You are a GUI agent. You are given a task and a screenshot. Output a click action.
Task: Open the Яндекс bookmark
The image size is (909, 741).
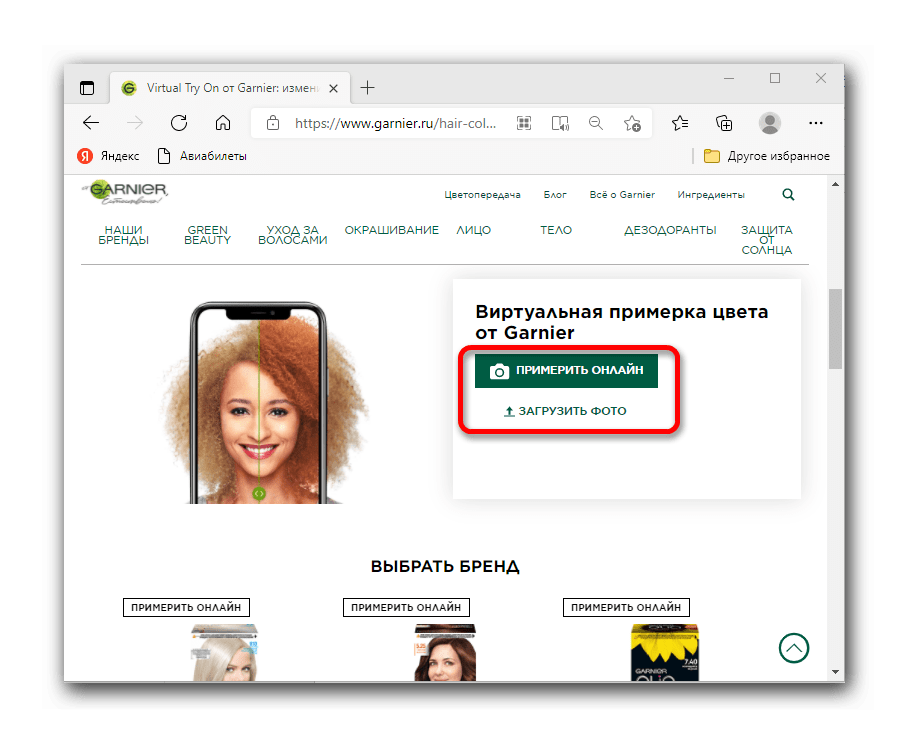[108, 156]
